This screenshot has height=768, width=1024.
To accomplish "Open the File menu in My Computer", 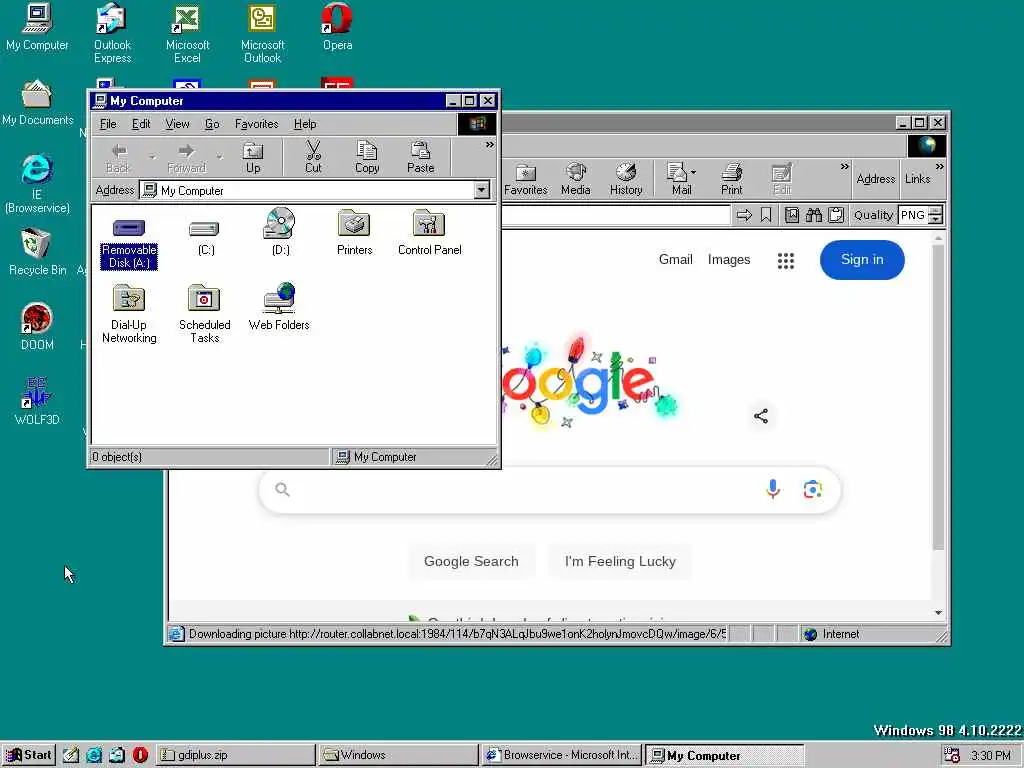I will [x=108, y=123].
